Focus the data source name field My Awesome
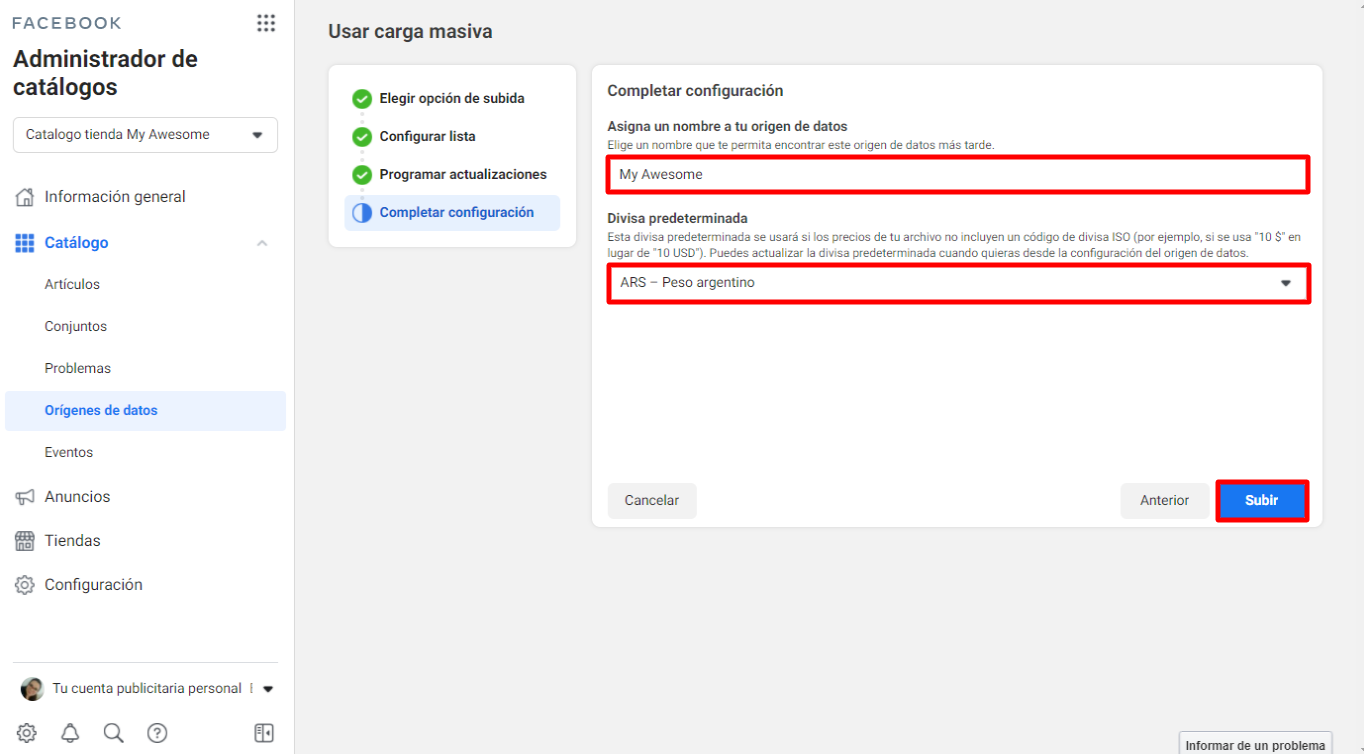 [958, 175]
